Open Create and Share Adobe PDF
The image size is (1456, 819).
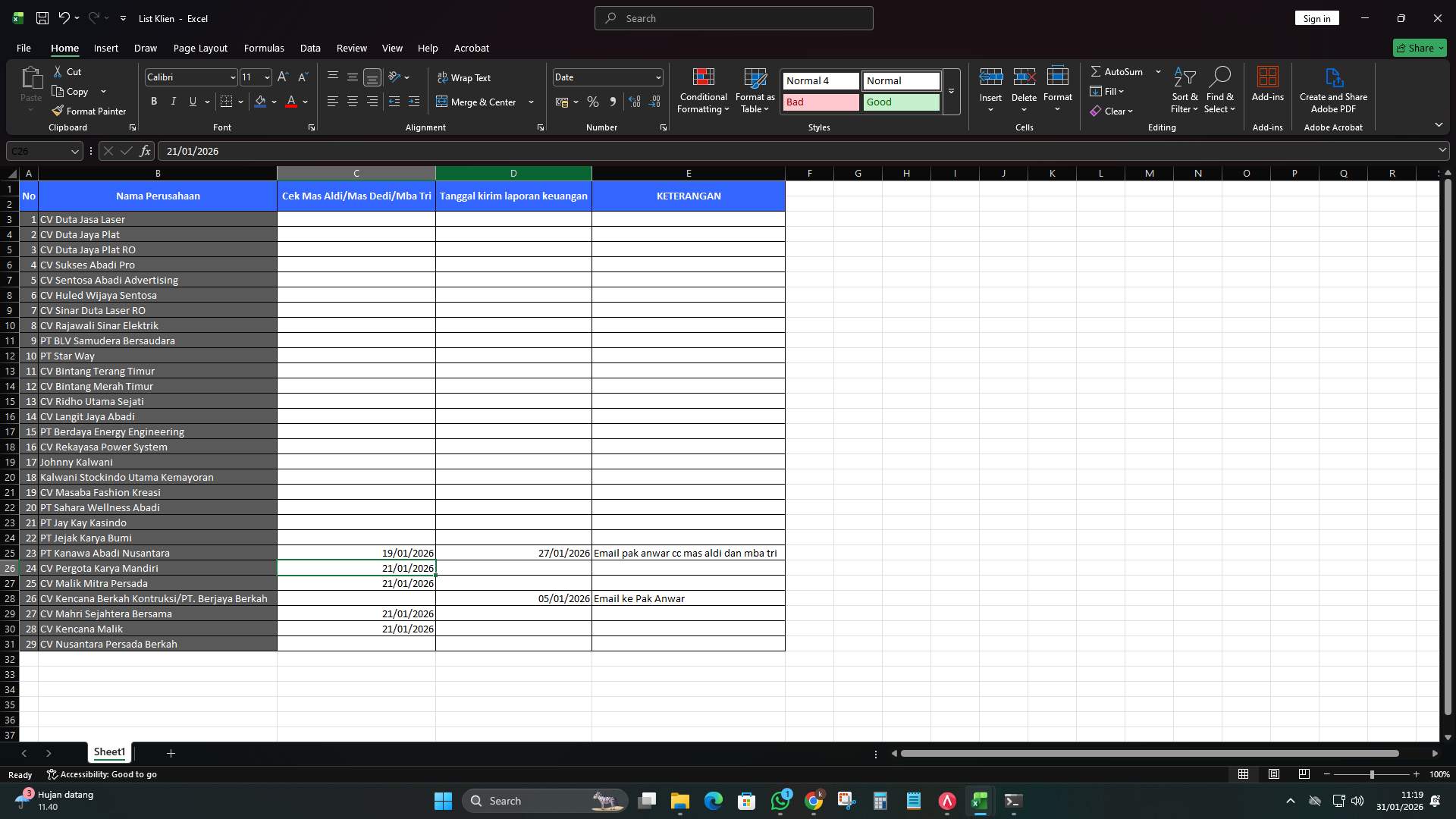point(1333,91)
